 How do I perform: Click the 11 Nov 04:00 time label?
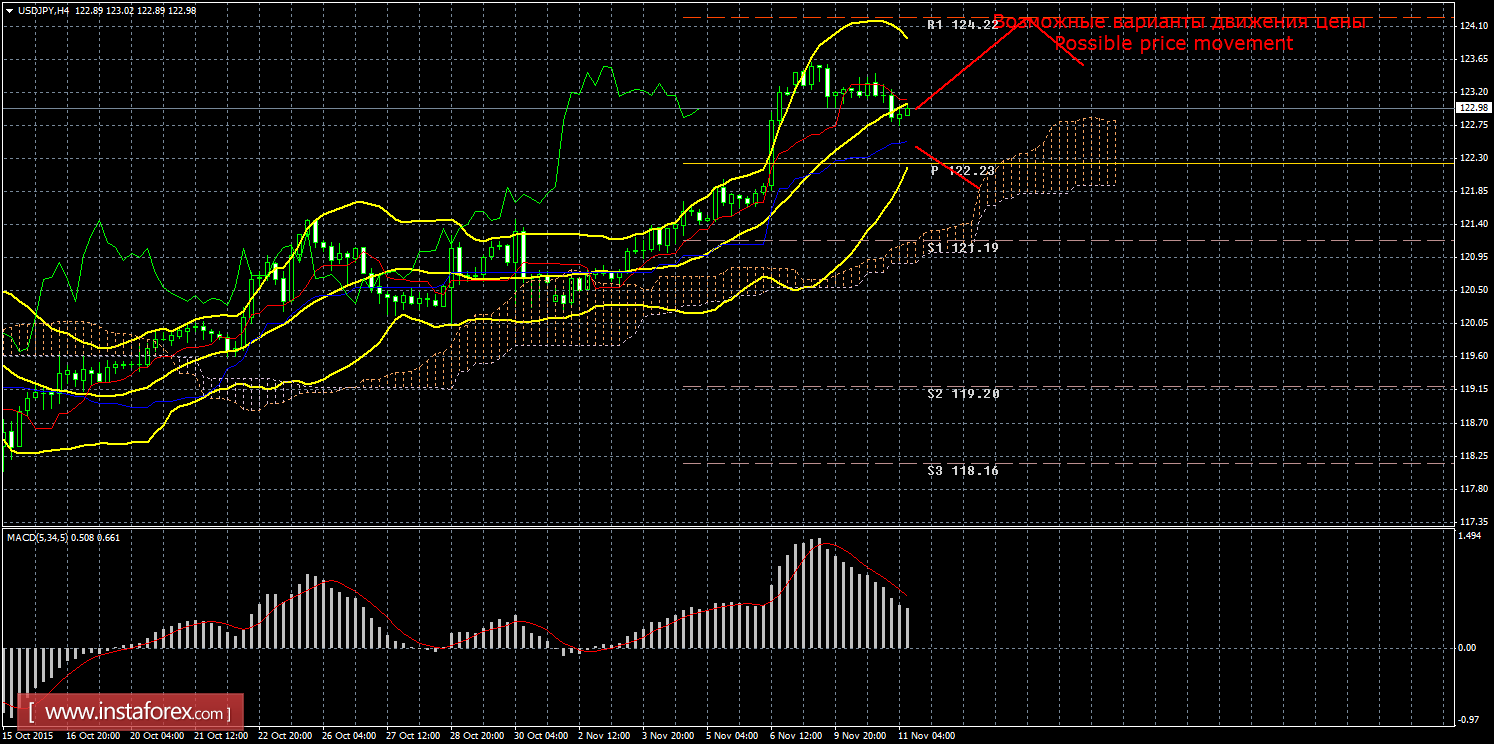(926, 735)
